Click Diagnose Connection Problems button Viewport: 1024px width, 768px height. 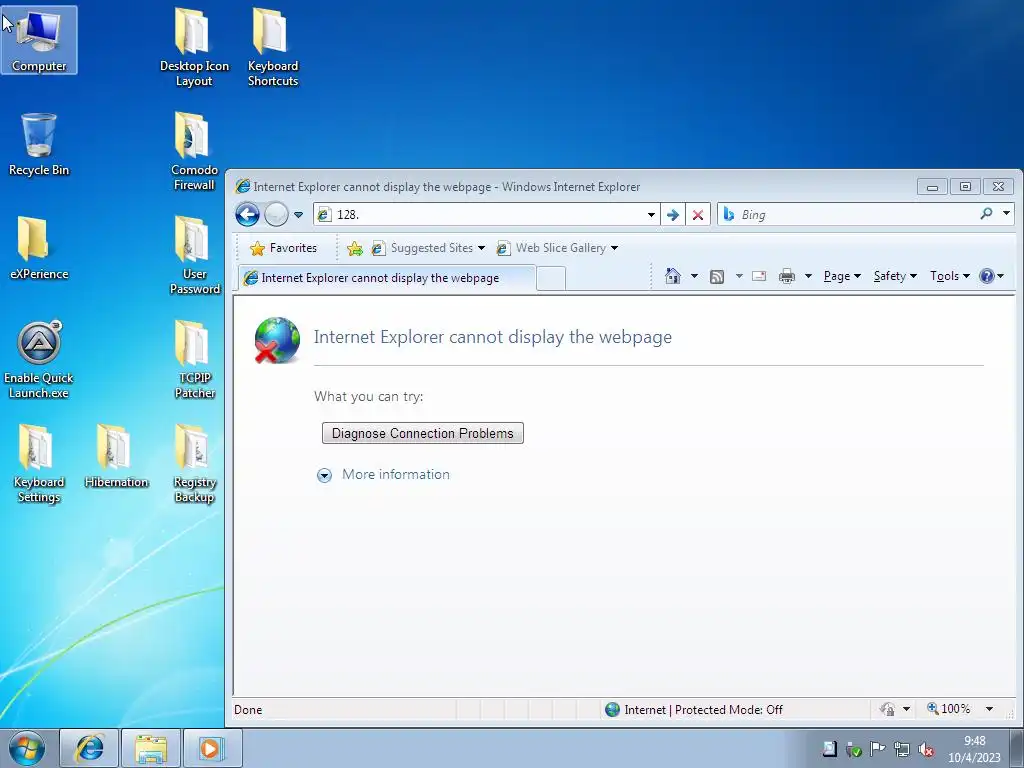point(423,433)
